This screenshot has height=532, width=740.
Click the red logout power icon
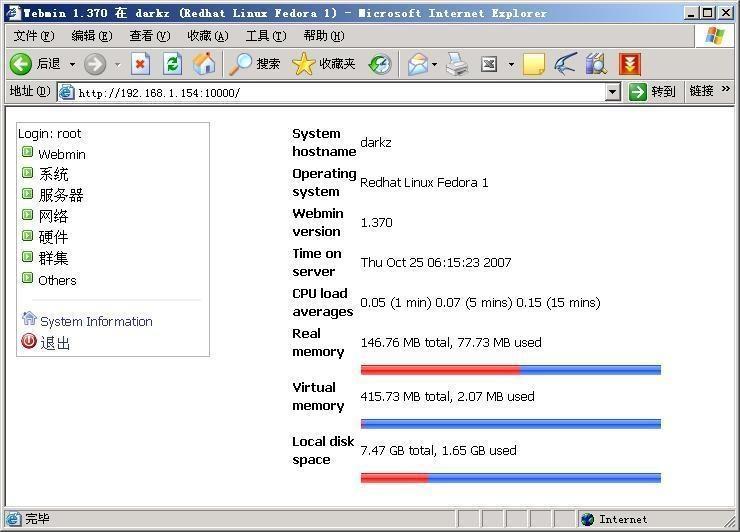[x=29, y=342]
